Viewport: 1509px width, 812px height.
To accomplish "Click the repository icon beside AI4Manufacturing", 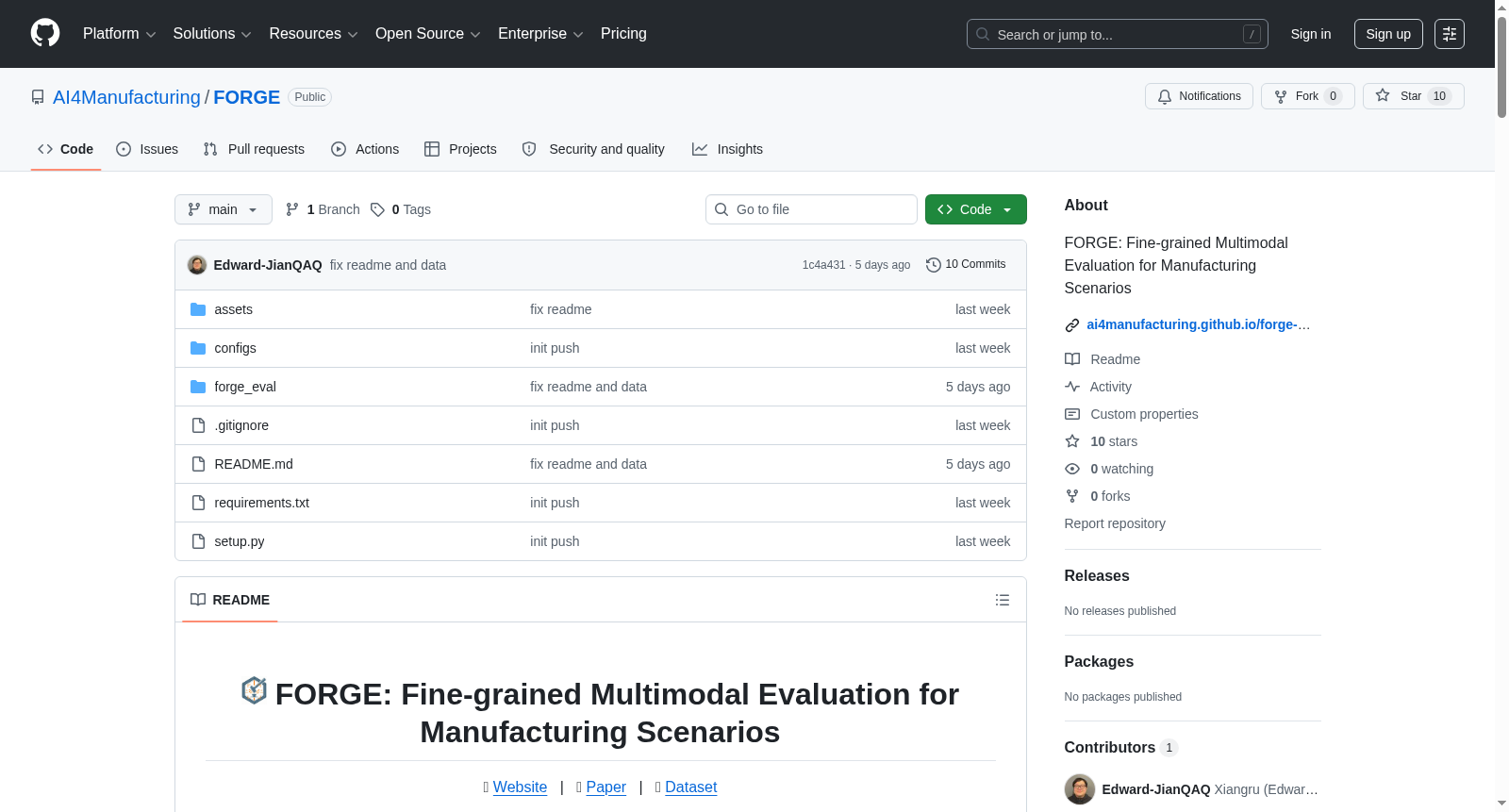I will point(38,97).
